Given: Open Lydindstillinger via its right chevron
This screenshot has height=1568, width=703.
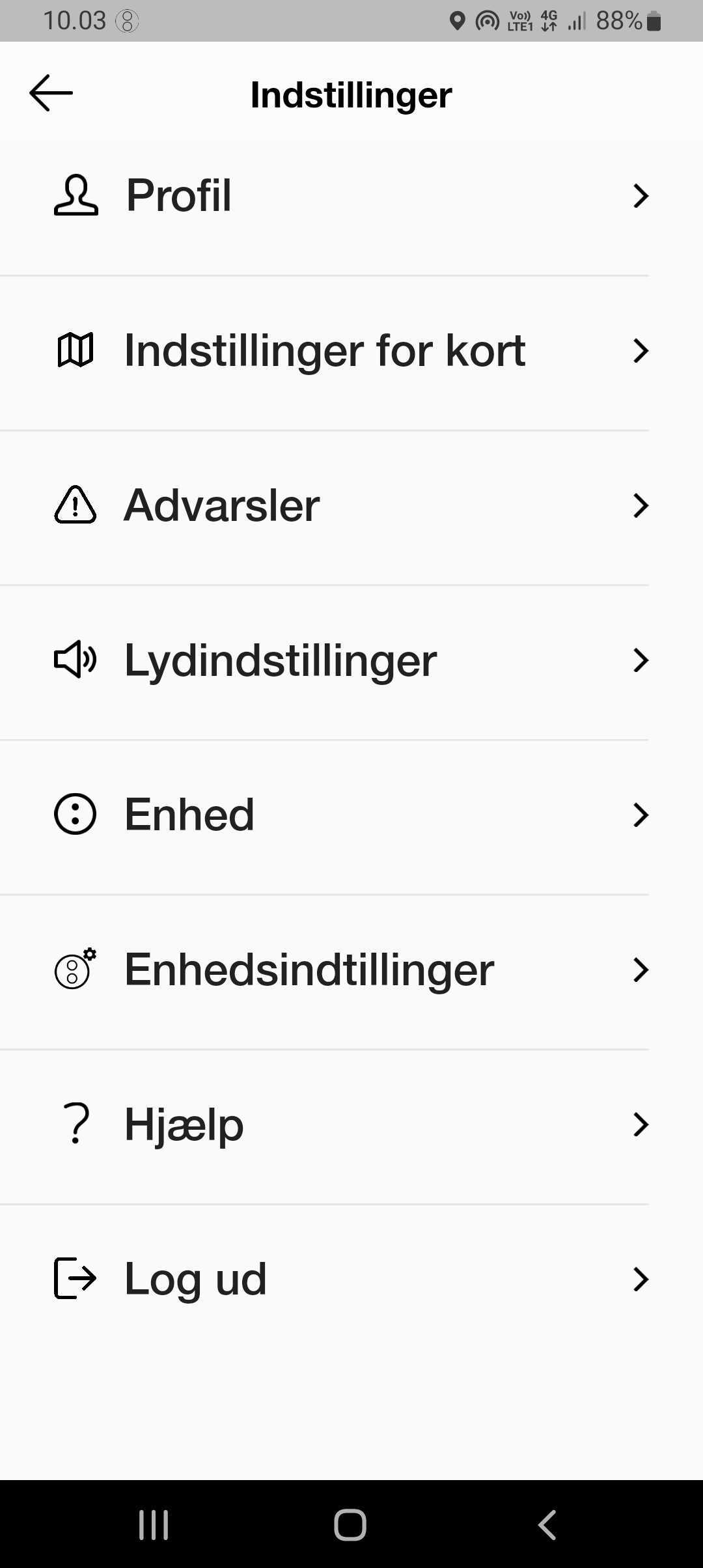Looking at the screenshot, I should (641, 660).
